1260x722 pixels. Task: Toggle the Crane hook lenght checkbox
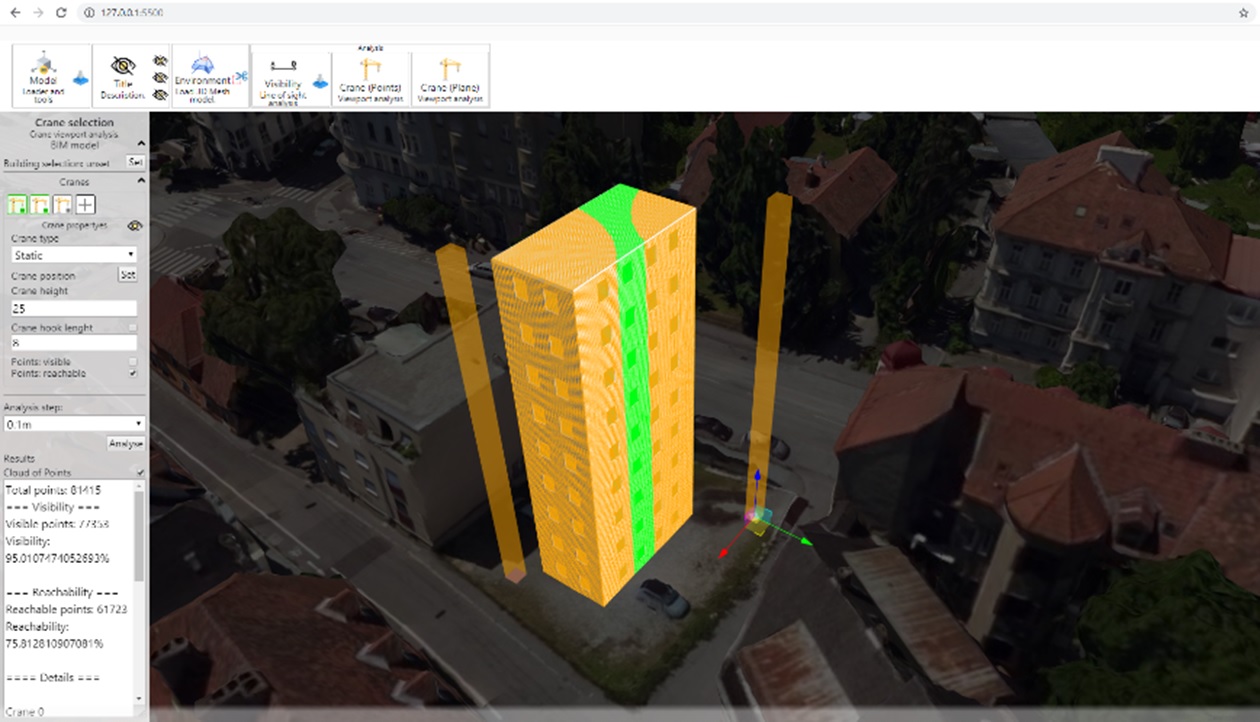pos(133,328)
